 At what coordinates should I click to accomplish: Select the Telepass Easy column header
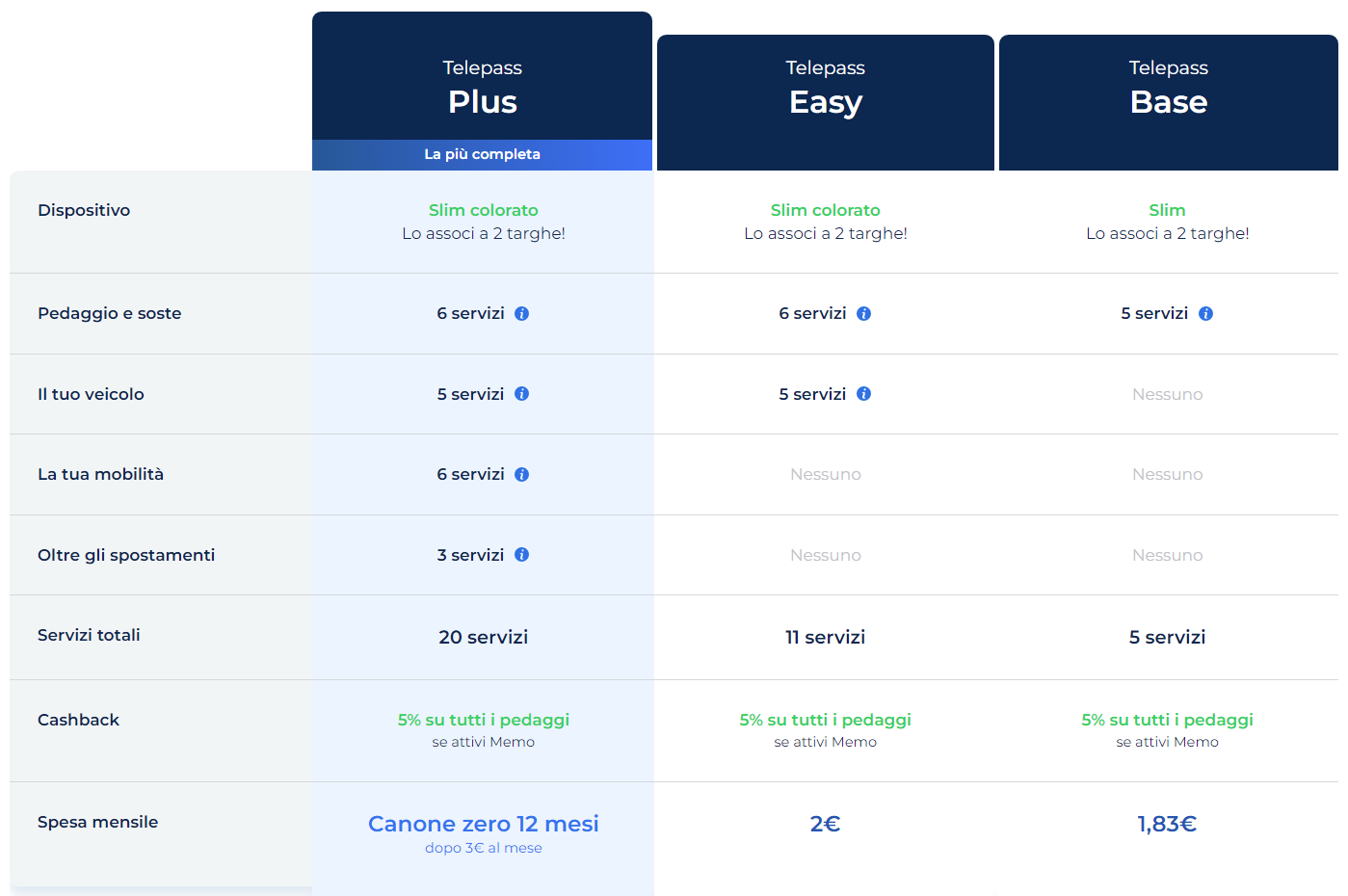pos(826,102)
